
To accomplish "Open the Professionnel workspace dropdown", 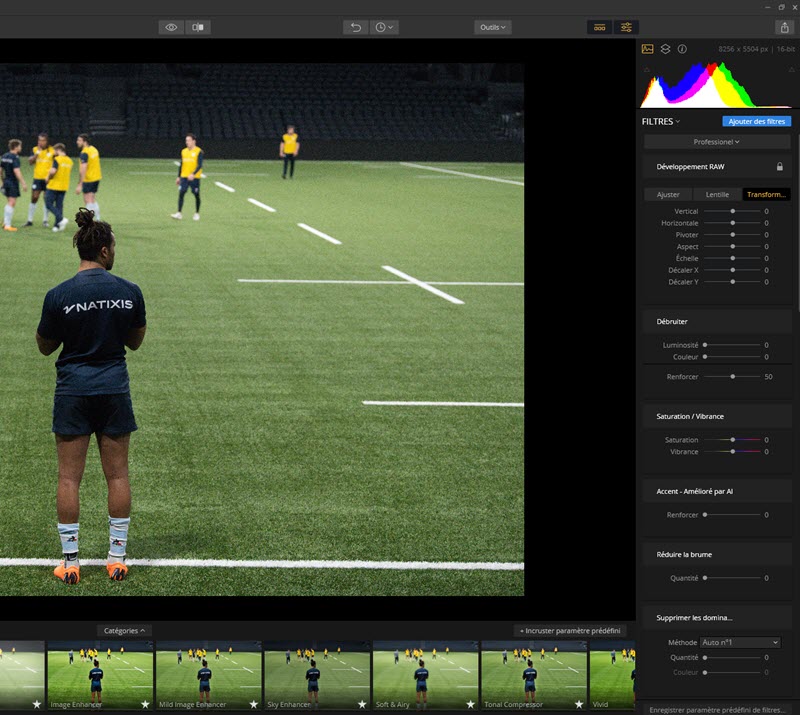I will coord(716,142).
